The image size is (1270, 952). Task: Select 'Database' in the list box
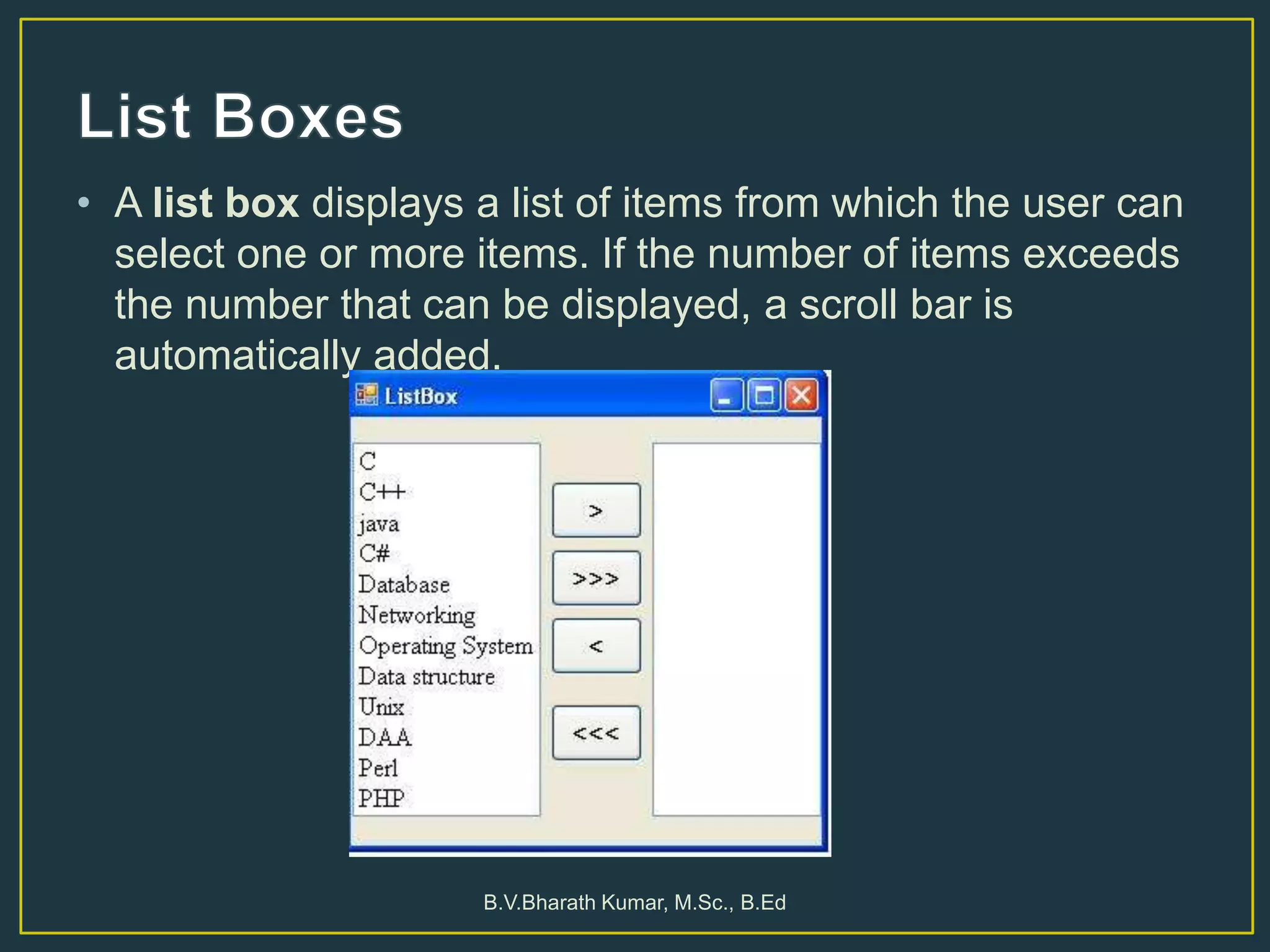pos(404,584)
